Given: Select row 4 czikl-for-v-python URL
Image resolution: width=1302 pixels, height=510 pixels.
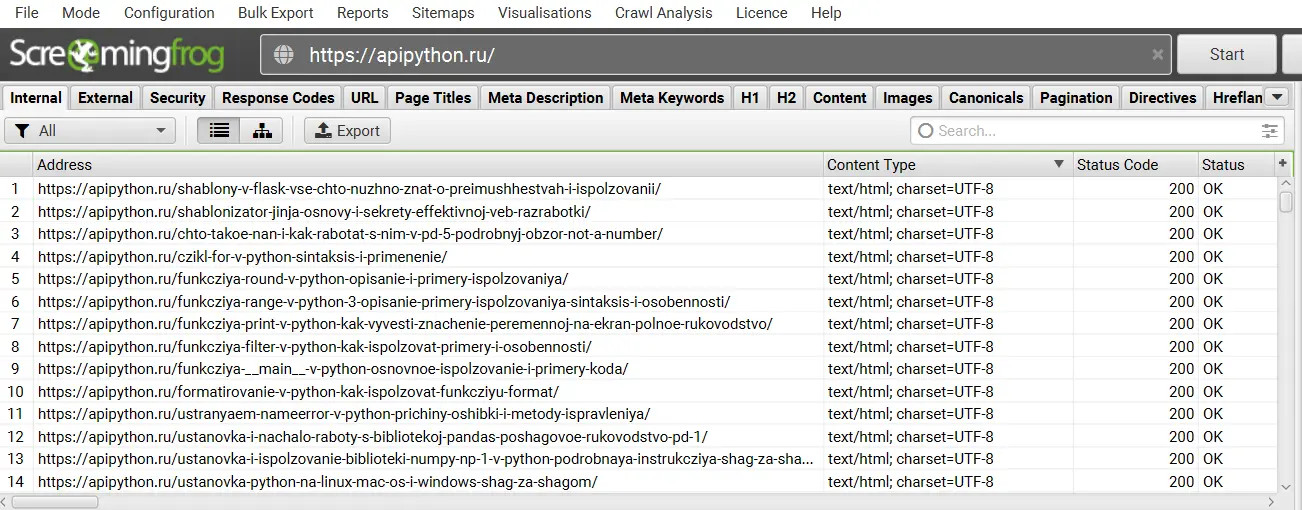Looking at the screenshot, I should (242, 256).
